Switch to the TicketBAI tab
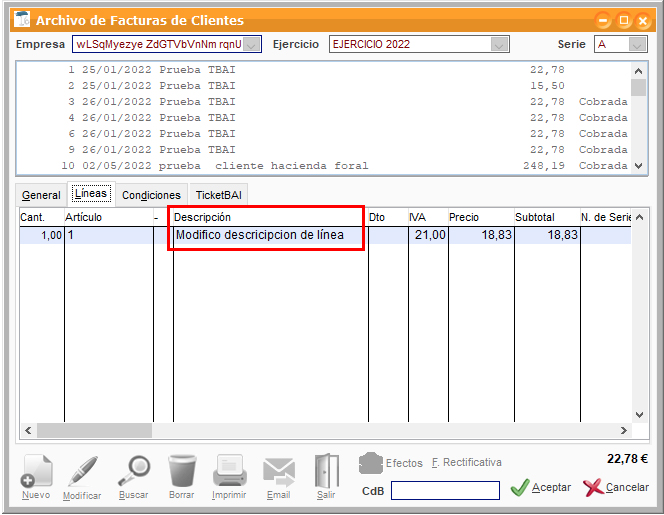 coord(219,195)
